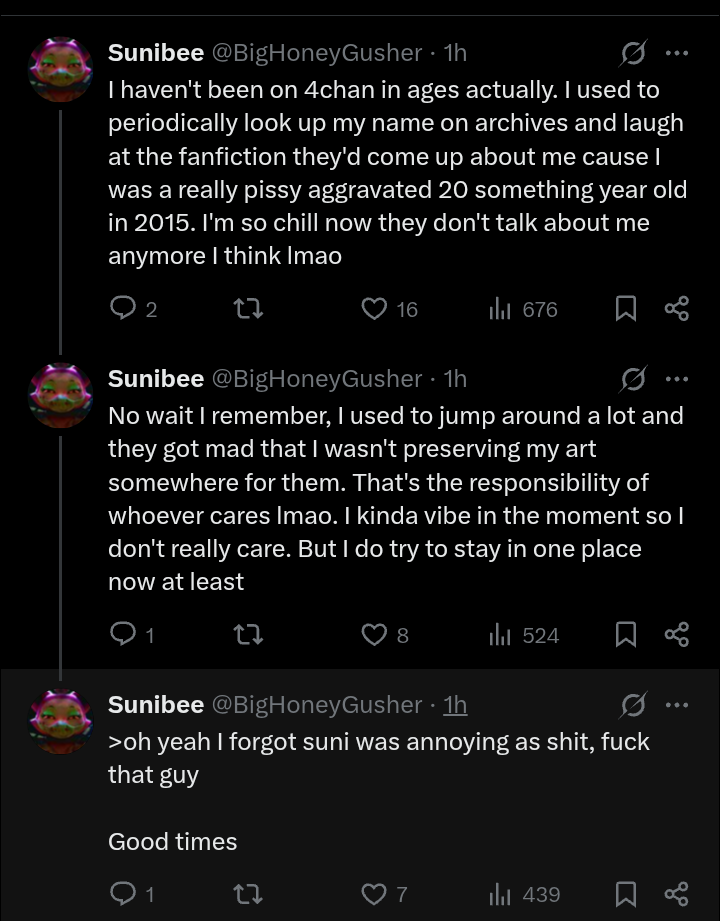The width and height of the screenshot is (720, 921).
Task: Open more options on first tweet
Action: pyautogui.click(x=677, y=53)
